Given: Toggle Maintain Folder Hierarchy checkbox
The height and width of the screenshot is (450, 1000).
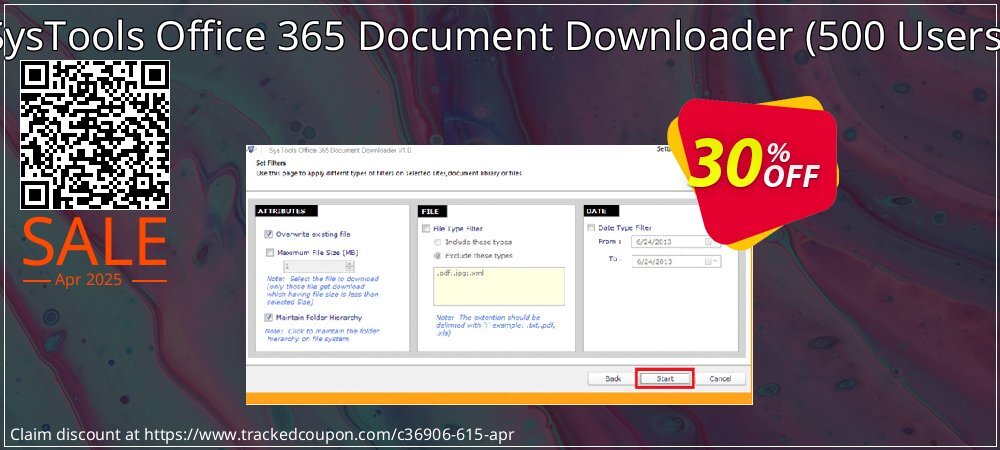Looking at the screenshot, I should pyautogui.click(x=269, y=317).
